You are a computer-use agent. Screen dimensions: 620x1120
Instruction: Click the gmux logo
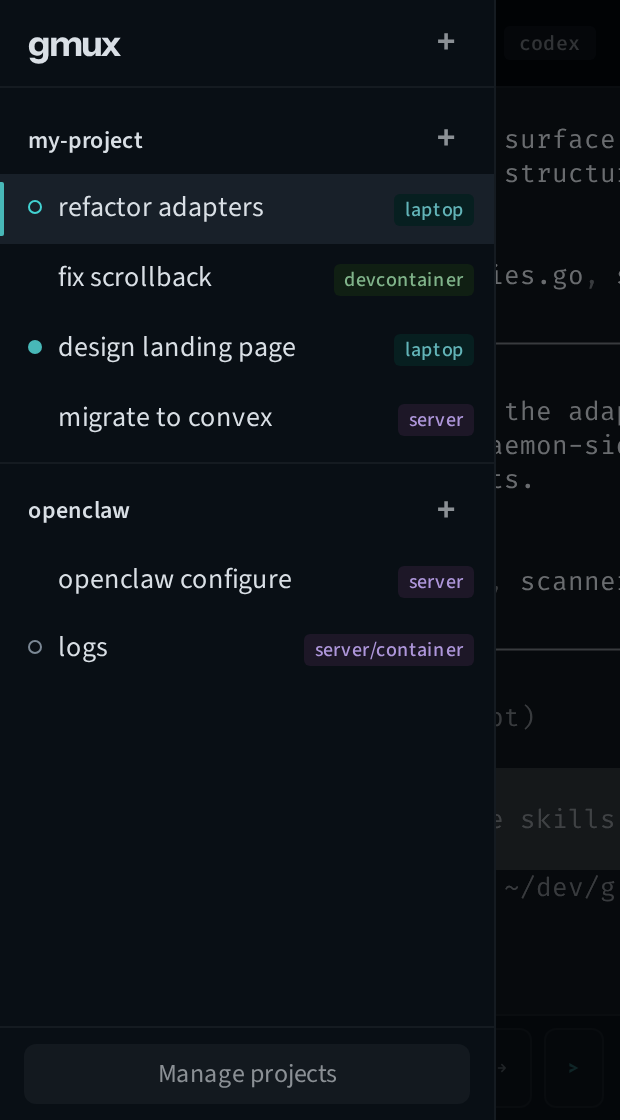point(75,46)
